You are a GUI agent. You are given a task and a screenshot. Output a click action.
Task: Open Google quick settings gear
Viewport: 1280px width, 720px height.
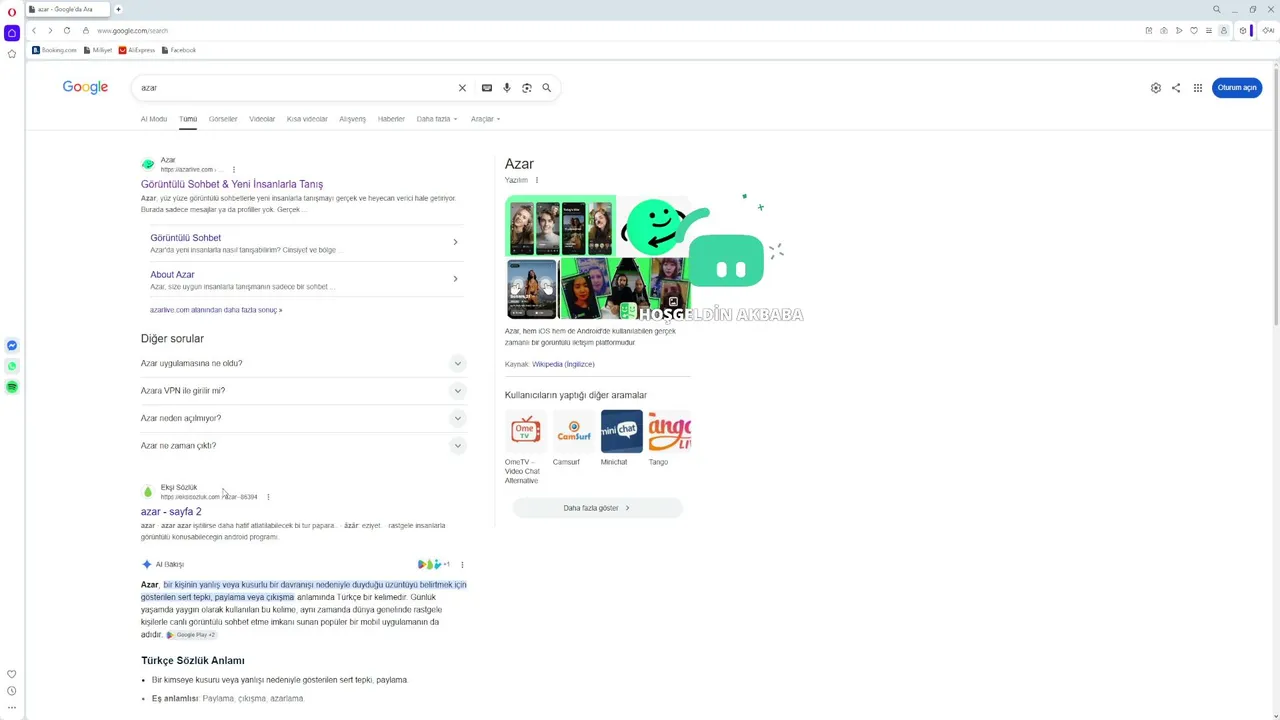click(x=1156, y=88)
